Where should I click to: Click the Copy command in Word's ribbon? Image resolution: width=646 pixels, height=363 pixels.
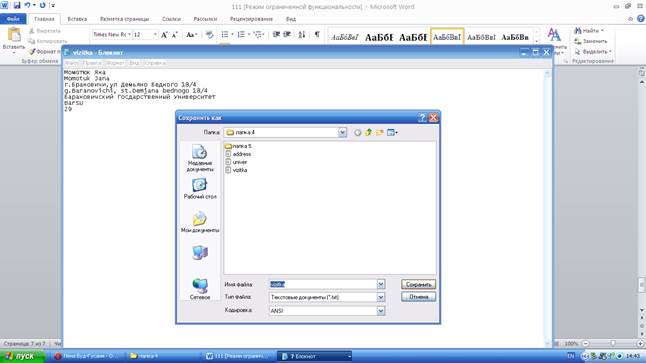47,41
